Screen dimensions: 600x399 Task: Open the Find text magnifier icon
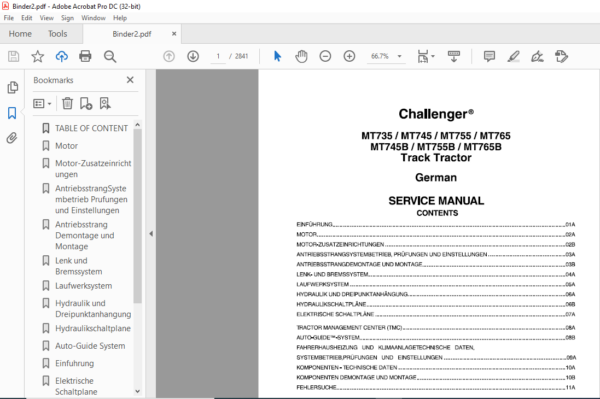click(110, 56)
